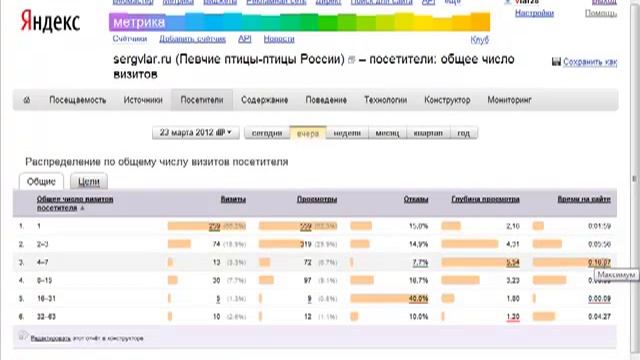Click the home icon in navigation bar
The image size is (640, 360).
pyautogui.click(x=27, y=100)
